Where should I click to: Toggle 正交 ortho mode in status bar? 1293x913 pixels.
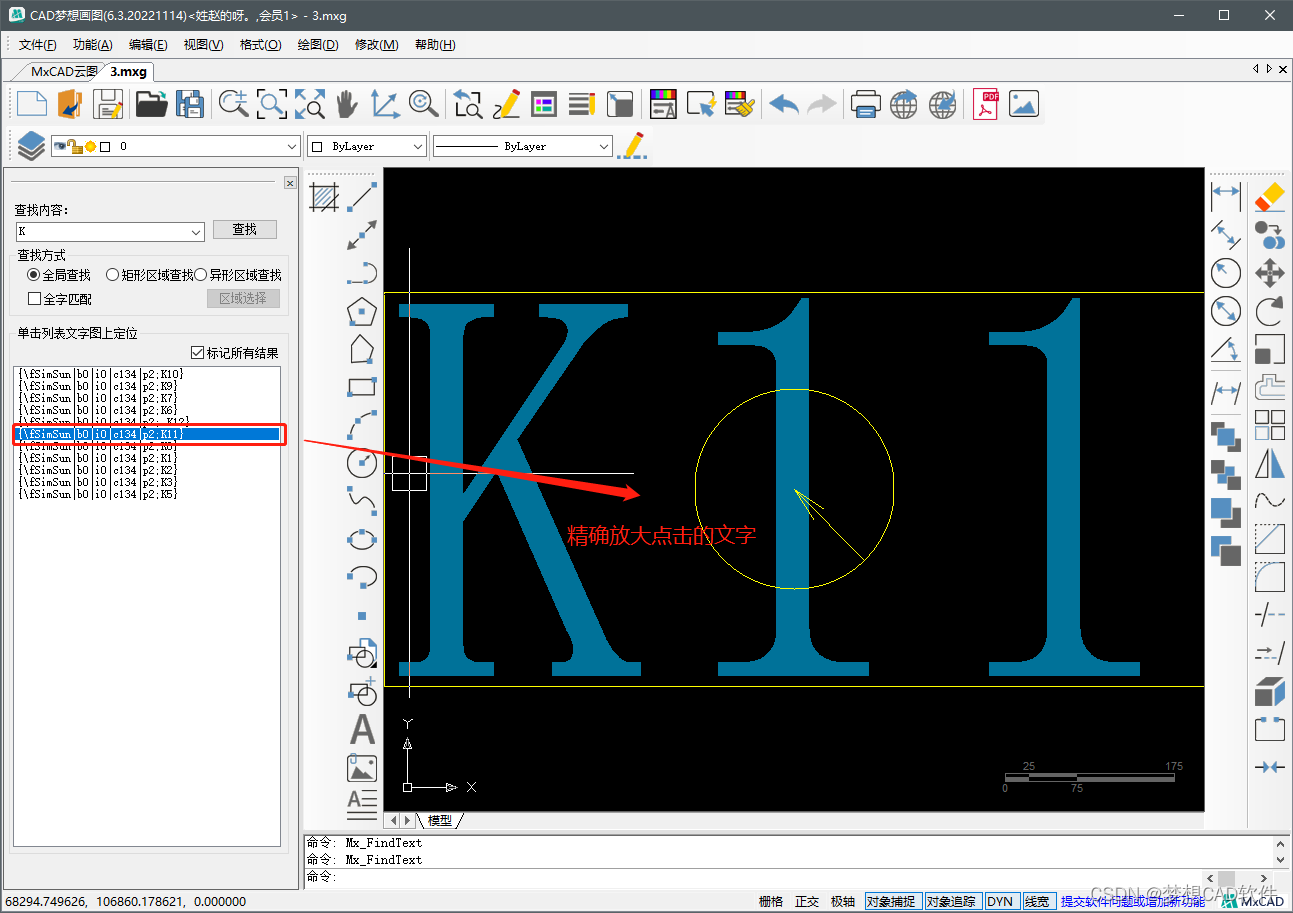point(807,901)
